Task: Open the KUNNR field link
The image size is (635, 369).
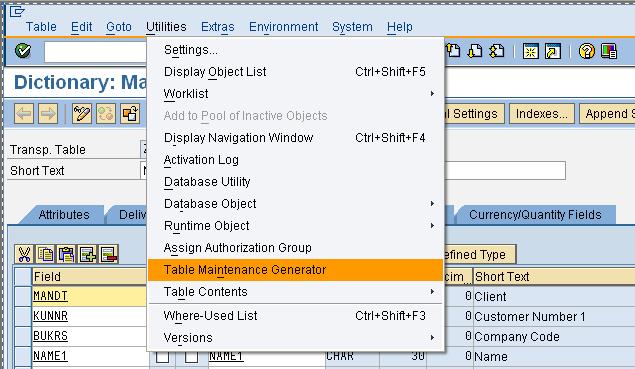Action: [x=50, y=316]
